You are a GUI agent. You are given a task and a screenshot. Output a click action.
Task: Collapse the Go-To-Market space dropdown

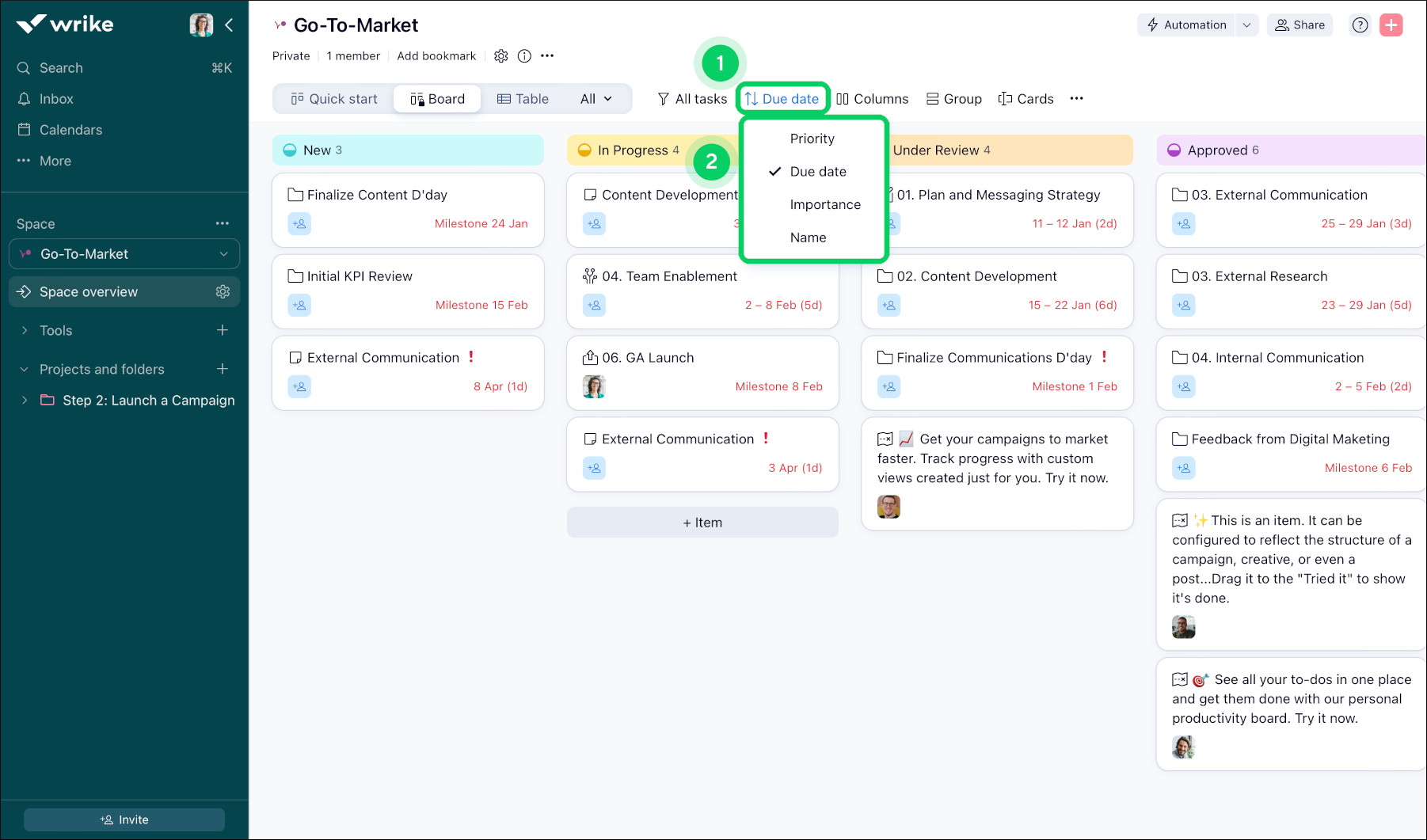click(x=223, y=254)
